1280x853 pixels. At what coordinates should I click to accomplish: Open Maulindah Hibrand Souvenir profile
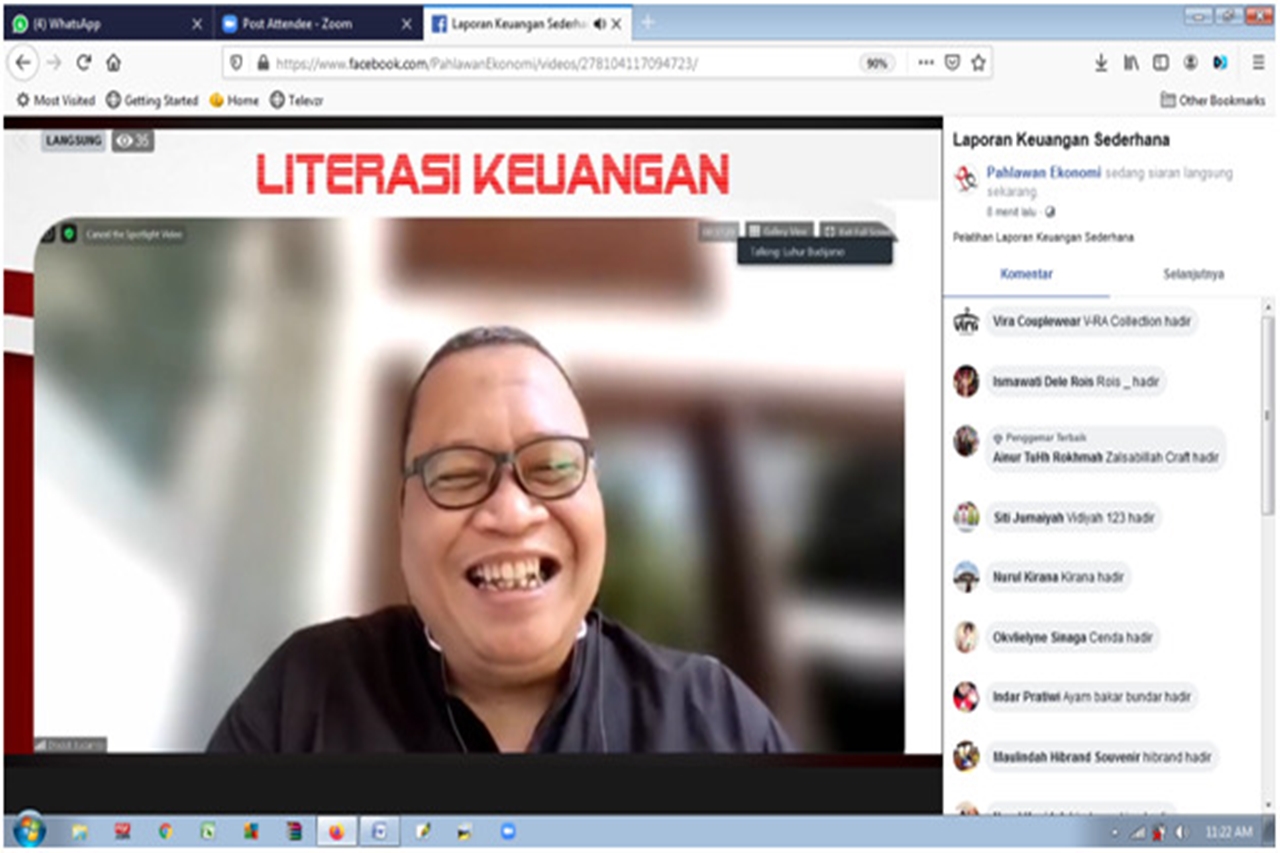click(1066, 757)
